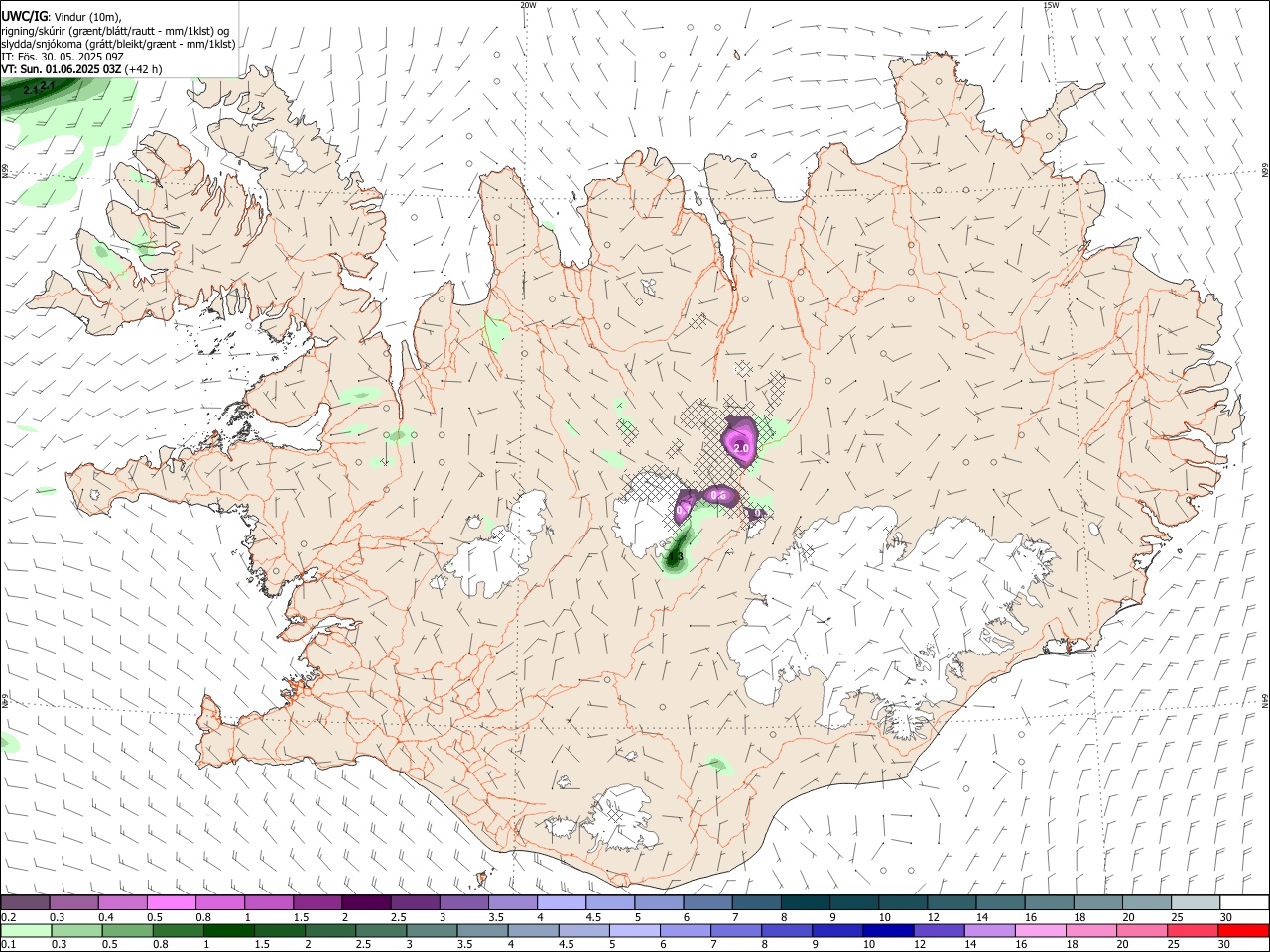Screen dimensions: 1270x952
Task: Pick the coral-red swatch labeled 25
Action: click(1194, 931)
